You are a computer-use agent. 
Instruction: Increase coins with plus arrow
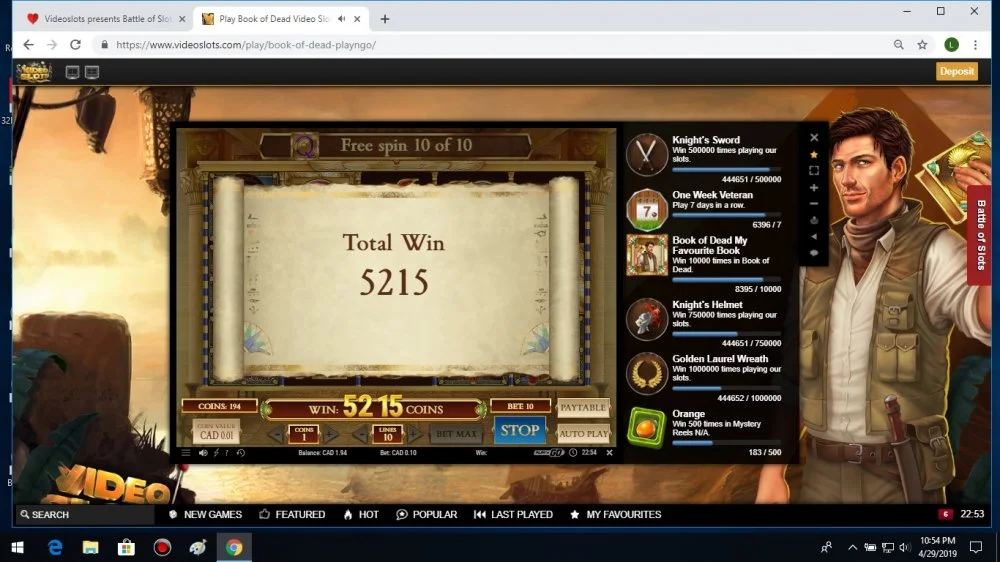[x=330, y=434]
